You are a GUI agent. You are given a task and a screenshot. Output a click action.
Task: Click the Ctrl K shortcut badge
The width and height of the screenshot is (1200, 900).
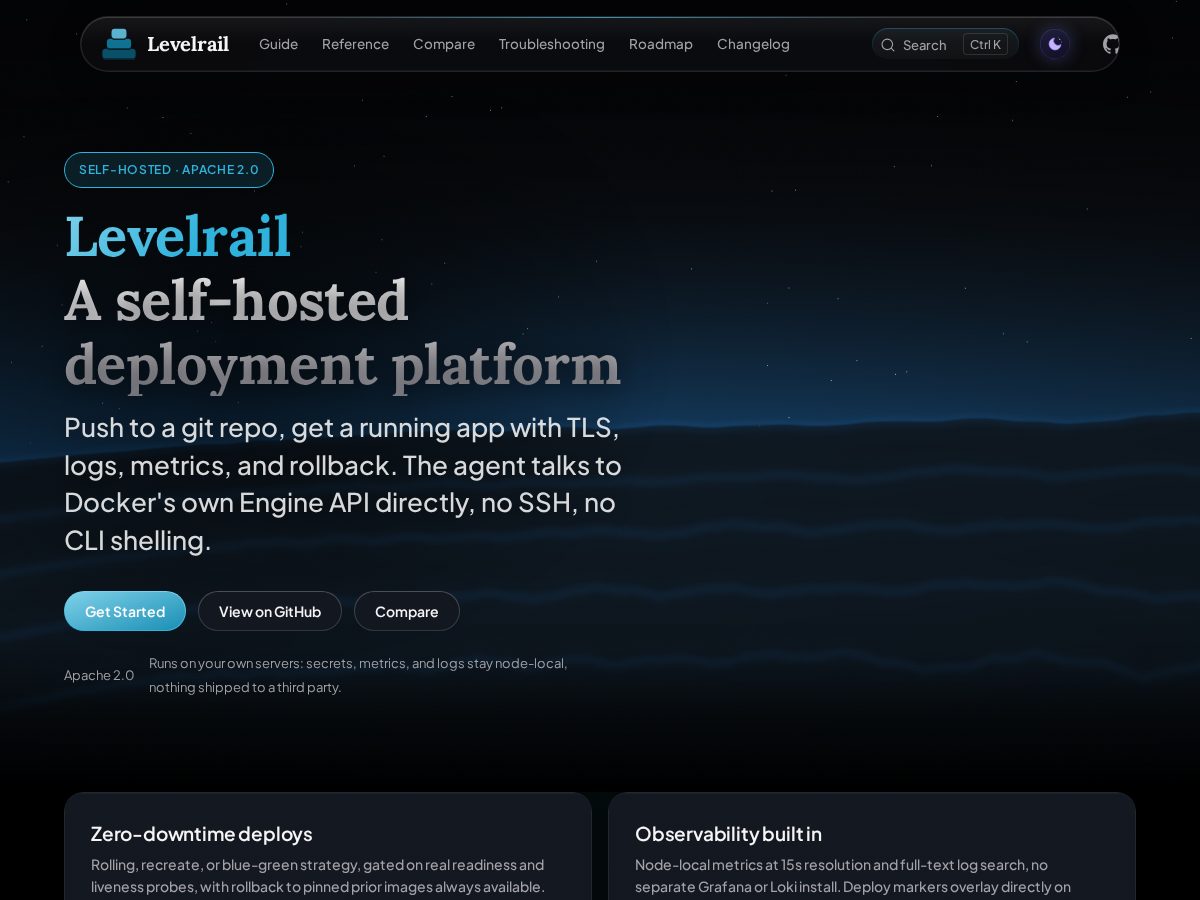pyautogui.click(x=985, y=44)
